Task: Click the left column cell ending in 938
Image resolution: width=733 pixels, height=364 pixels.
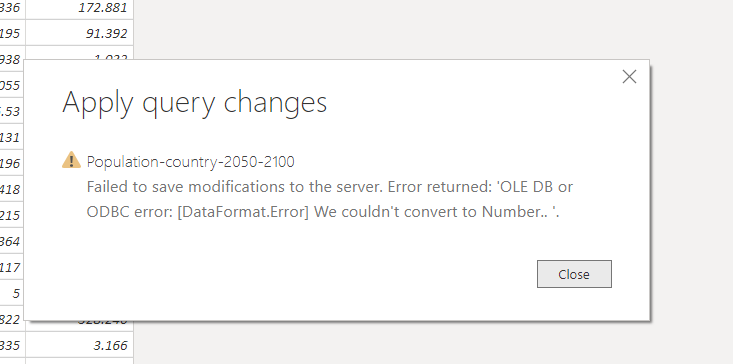Action: click(12, 59)
